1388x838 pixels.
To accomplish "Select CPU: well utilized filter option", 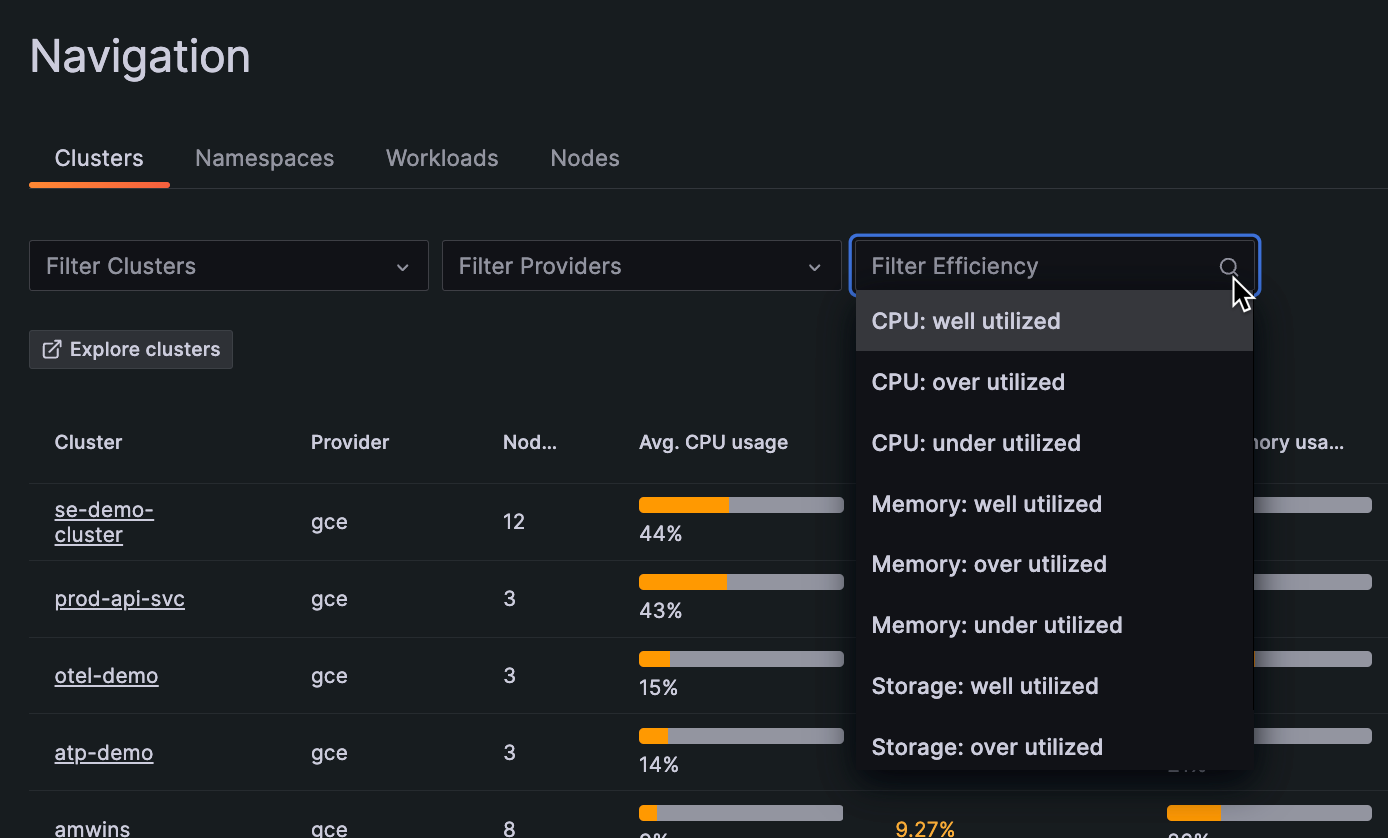I will (x=965, y=321).
